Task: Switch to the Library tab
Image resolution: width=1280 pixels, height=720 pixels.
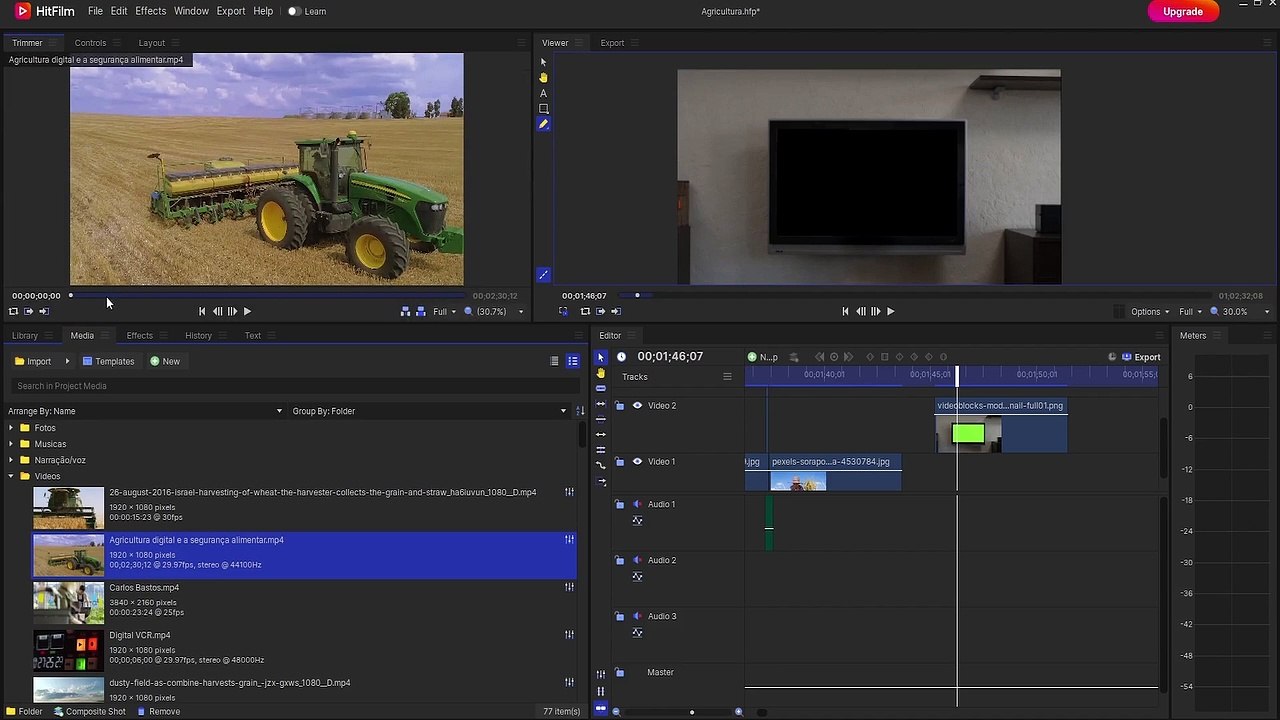Action: (x=25, y=336)
